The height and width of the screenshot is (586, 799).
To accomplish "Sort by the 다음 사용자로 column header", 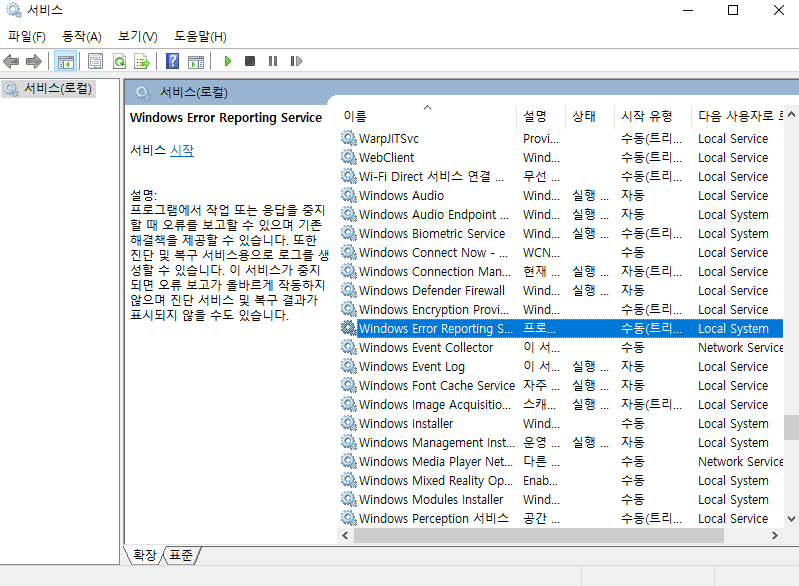I will pyautogui.click(x=737, y=116).
